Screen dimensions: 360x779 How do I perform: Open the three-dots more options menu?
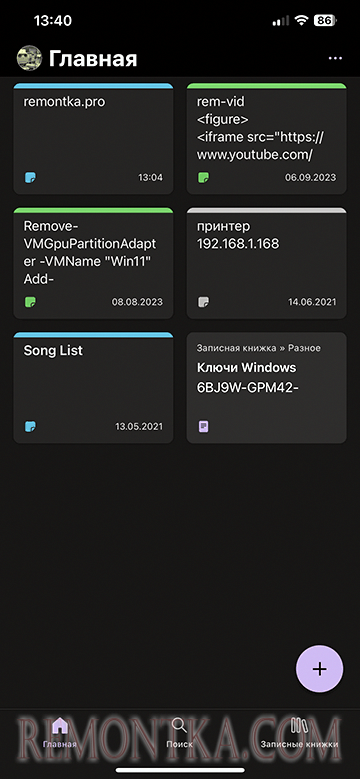(x=335, y=59)
